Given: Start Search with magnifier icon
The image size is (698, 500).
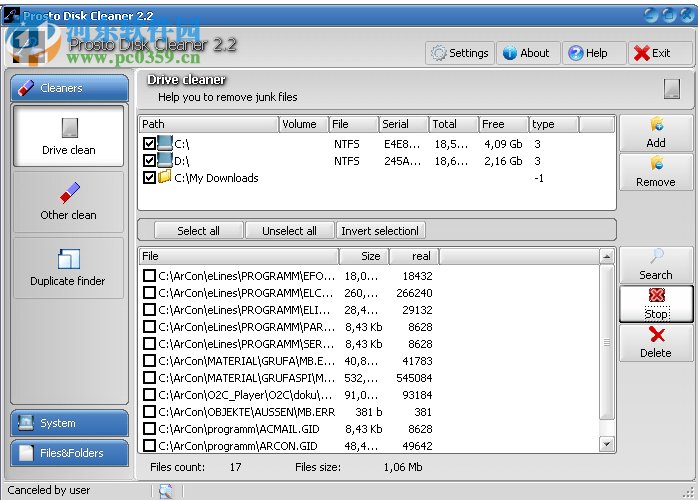Looking at the screenshot, I should 656,265.
